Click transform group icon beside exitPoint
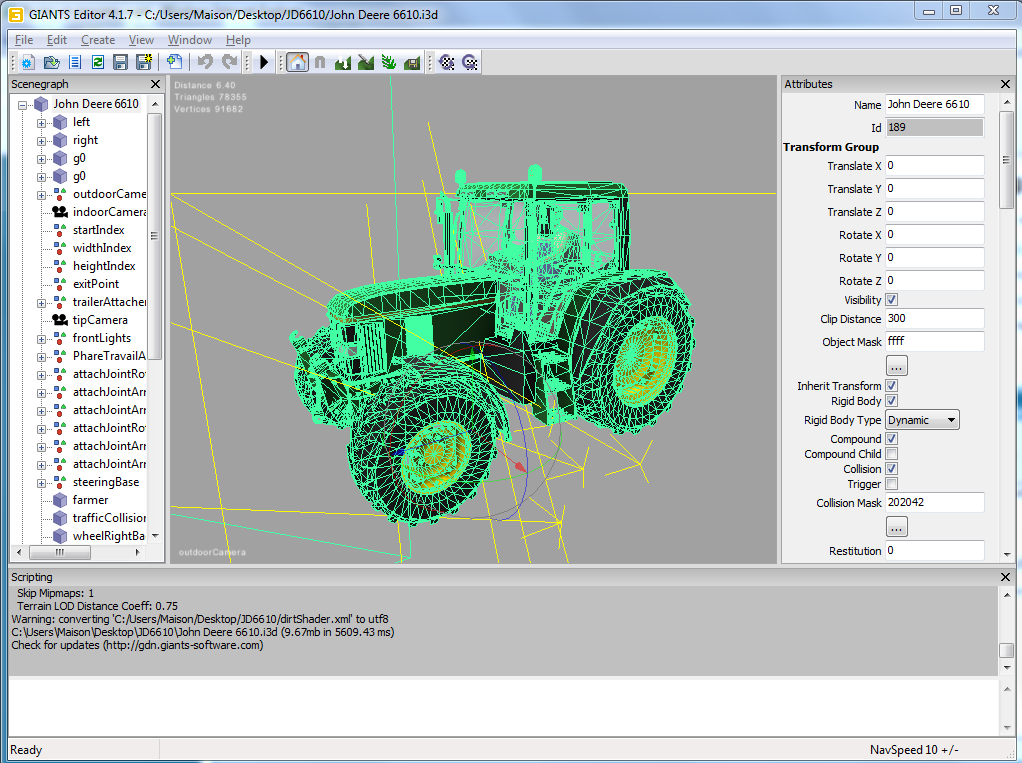1022x763 pixels. coord(60,284)
